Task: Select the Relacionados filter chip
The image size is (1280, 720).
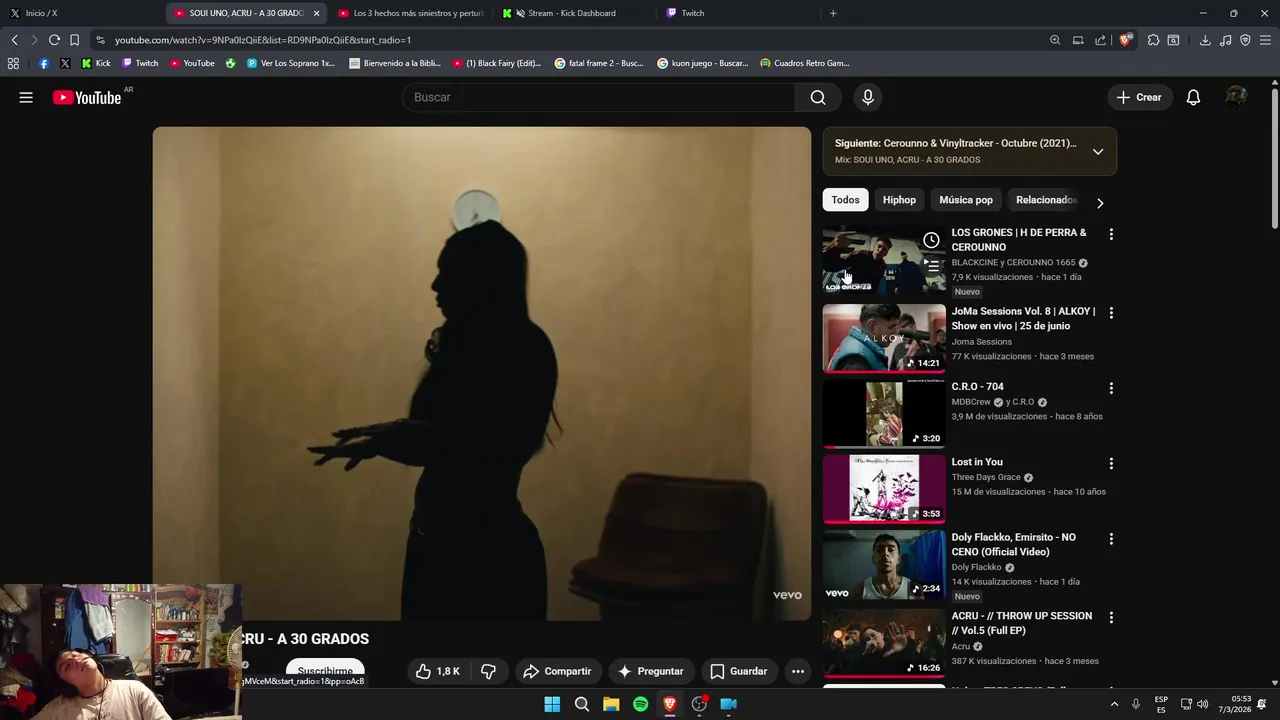Action: tap(1046, 200)
